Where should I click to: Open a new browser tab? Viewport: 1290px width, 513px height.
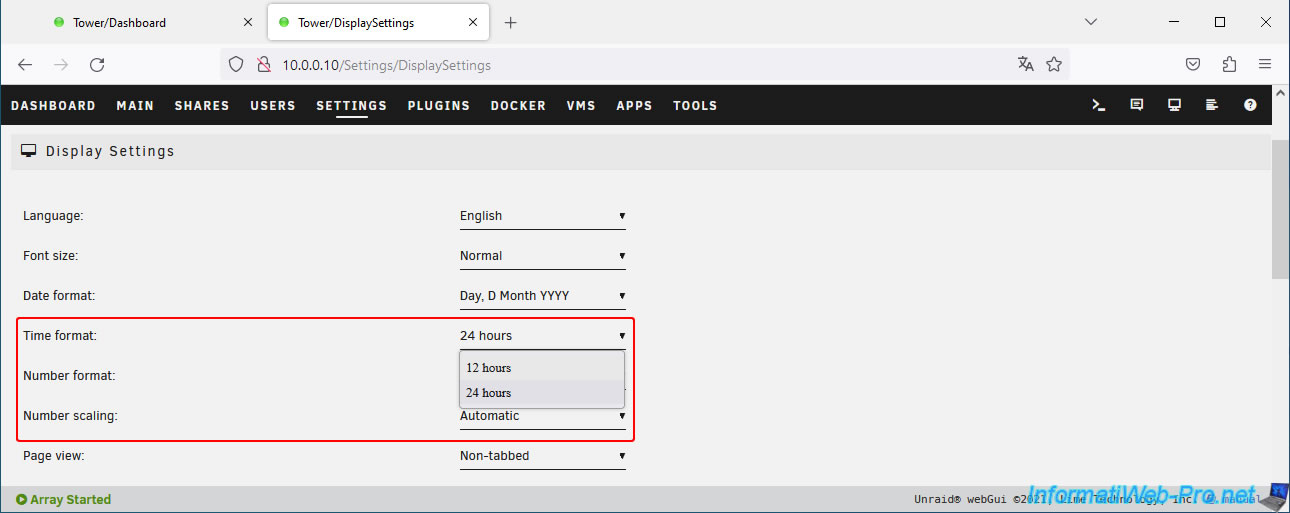[x=511, y=22]
